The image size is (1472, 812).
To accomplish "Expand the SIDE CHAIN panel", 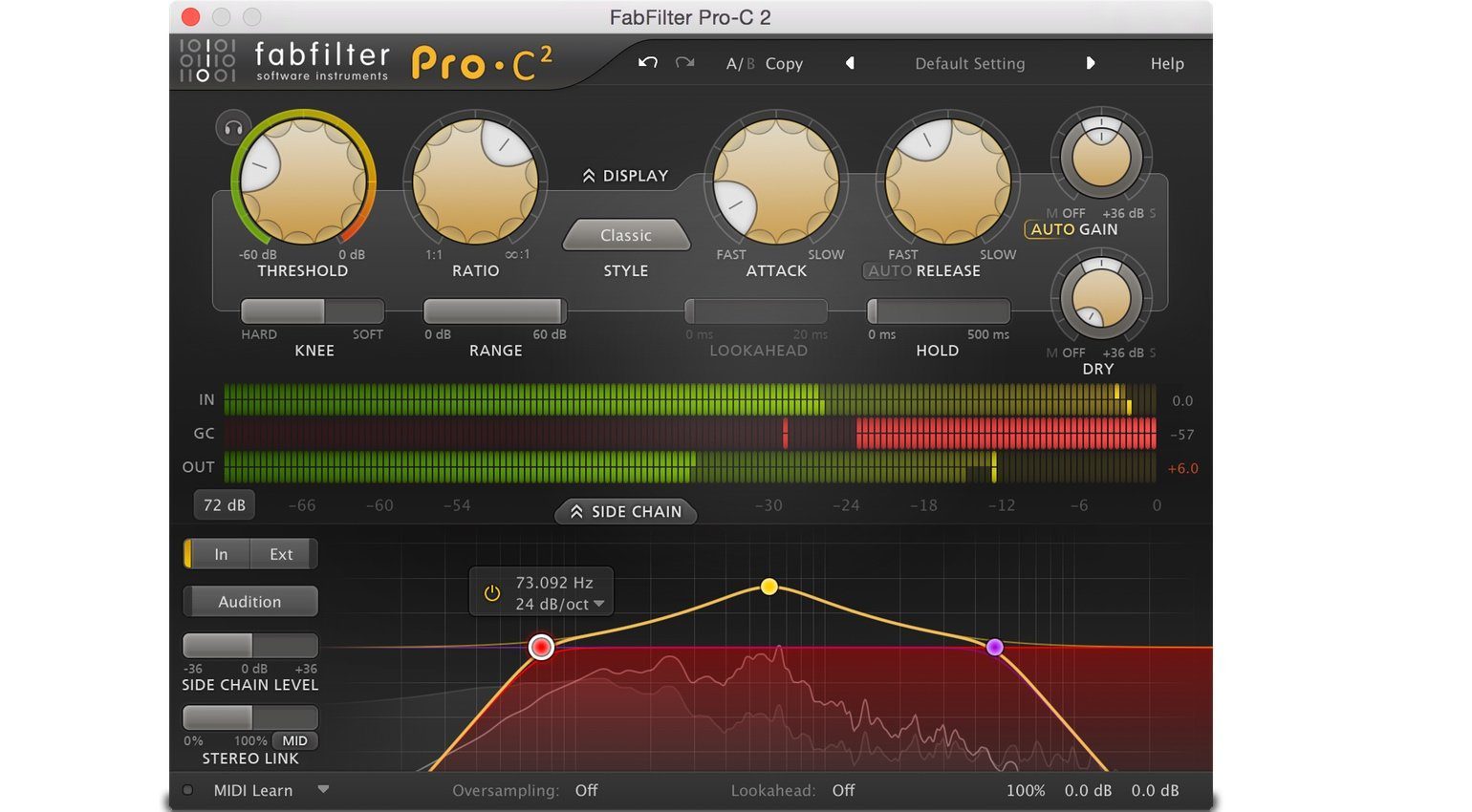I will [x=625, y=512].
